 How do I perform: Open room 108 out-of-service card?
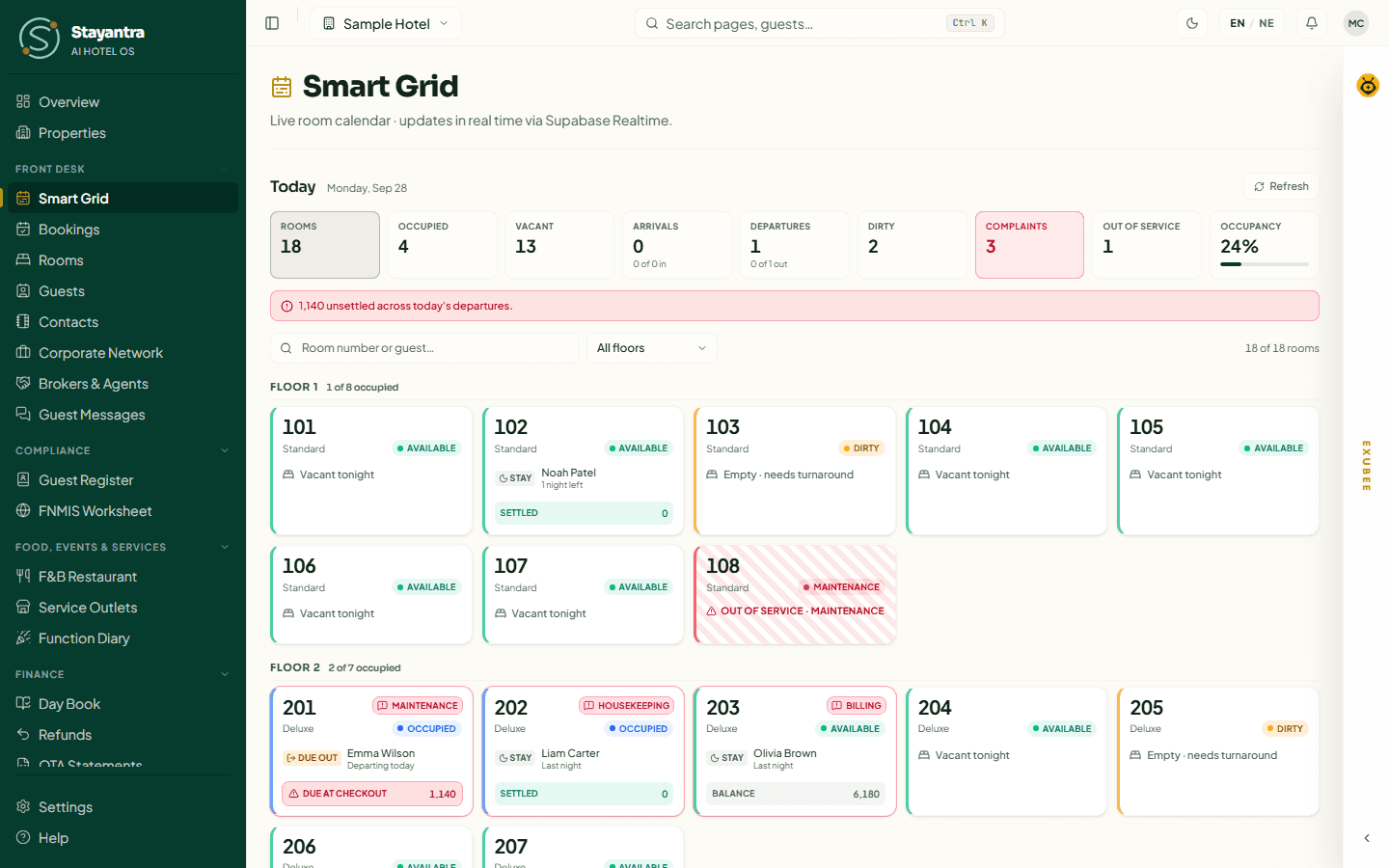795,595
